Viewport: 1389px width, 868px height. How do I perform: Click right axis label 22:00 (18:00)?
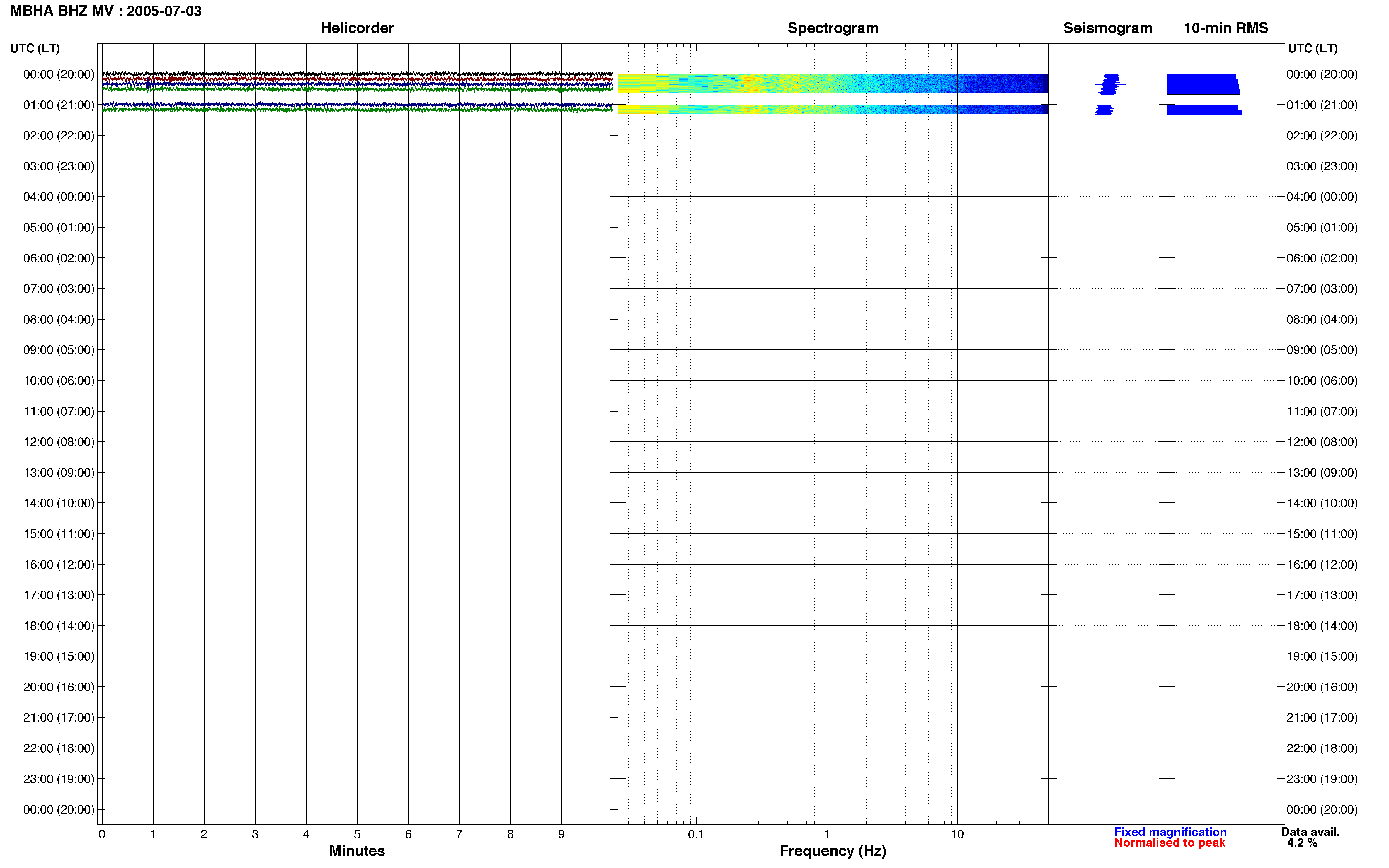(x=1322, y=748)
